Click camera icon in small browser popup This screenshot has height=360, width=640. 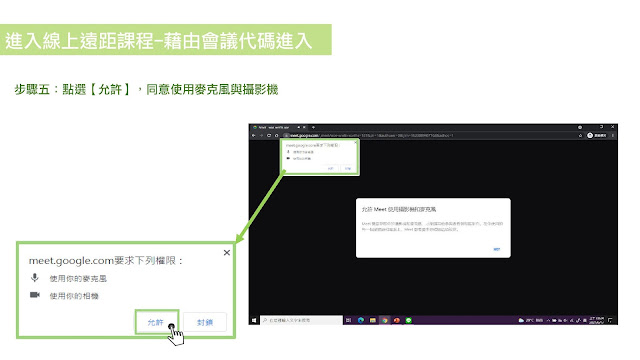(x=288, y=158)
